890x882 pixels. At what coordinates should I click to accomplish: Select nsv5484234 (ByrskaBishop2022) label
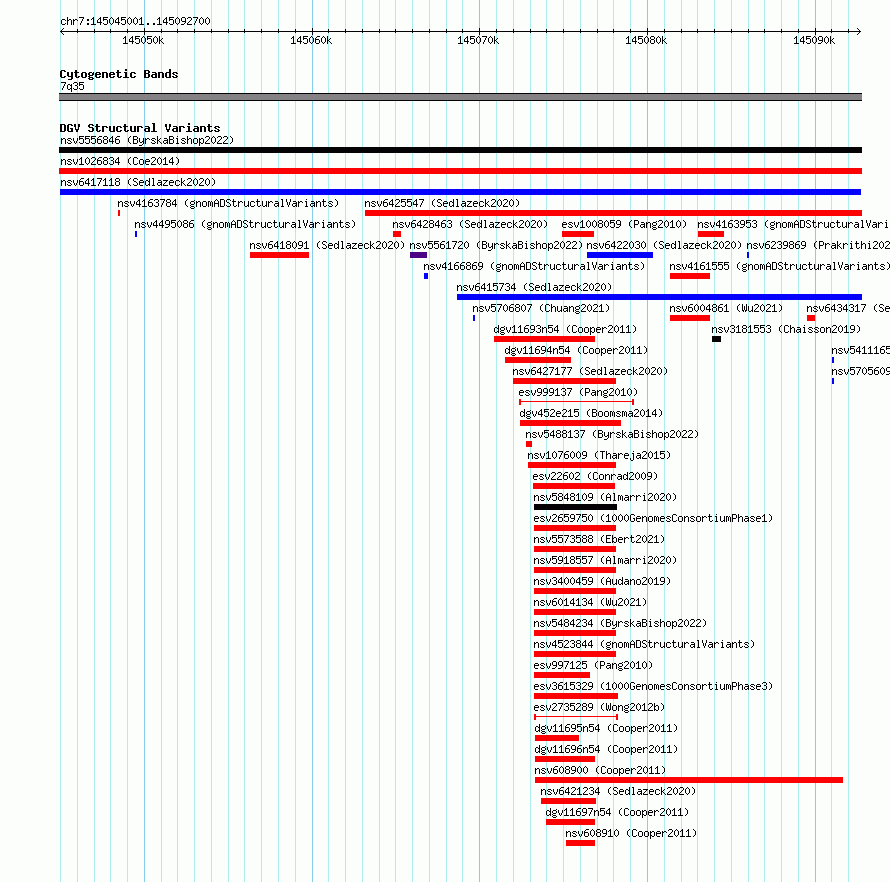620,623
